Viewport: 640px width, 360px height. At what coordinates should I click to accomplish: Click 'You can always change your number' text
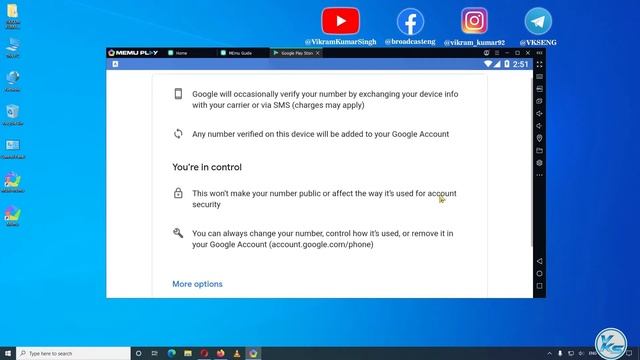pos(322,239)
